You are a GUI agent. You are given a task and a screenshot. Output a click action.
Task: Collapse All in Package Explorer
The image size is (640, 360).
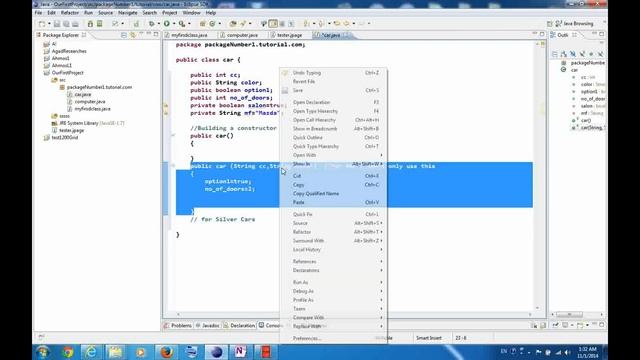pos(124,35)
